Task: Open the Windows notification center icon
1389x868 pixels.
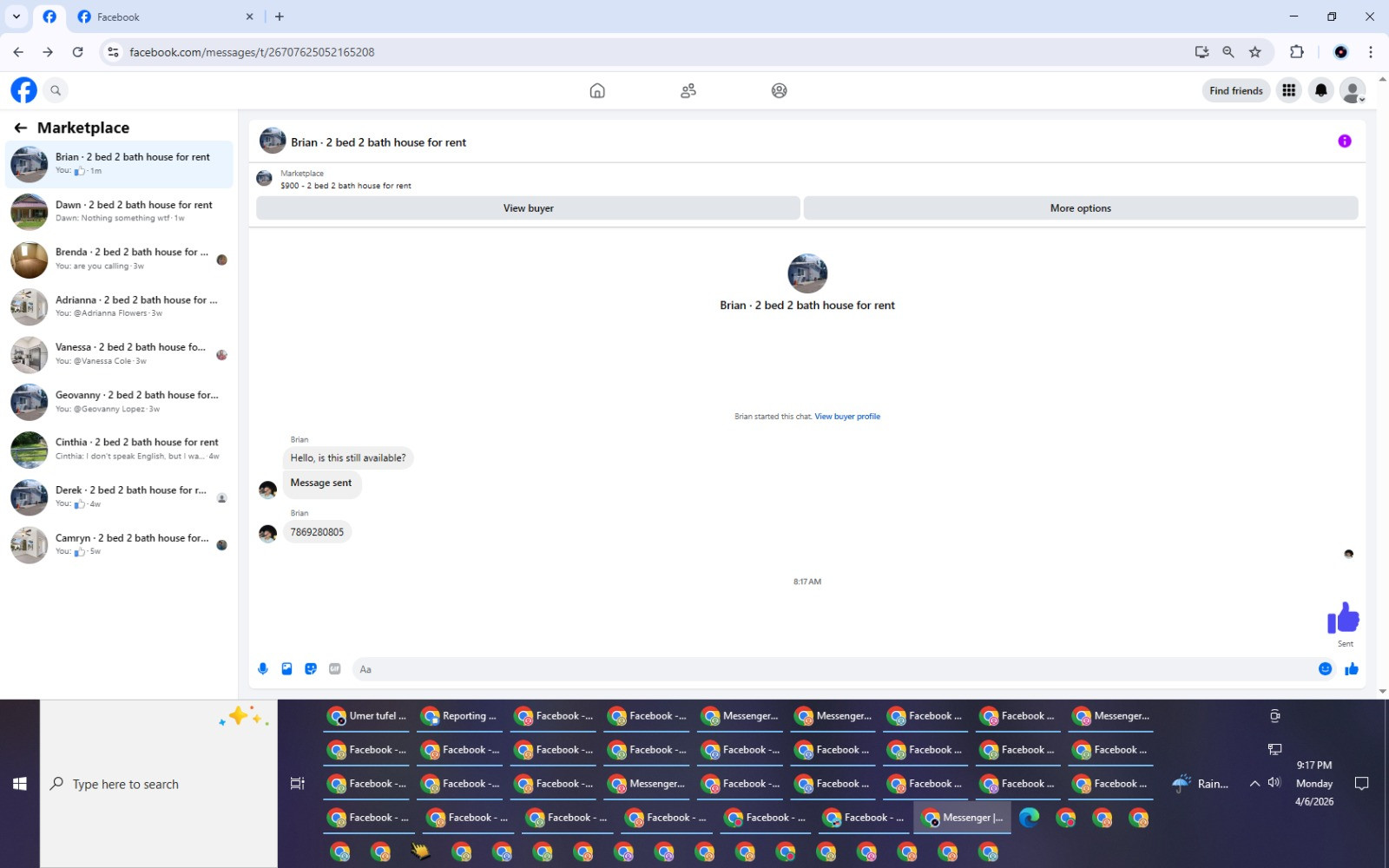Action: coord(1361,784)
